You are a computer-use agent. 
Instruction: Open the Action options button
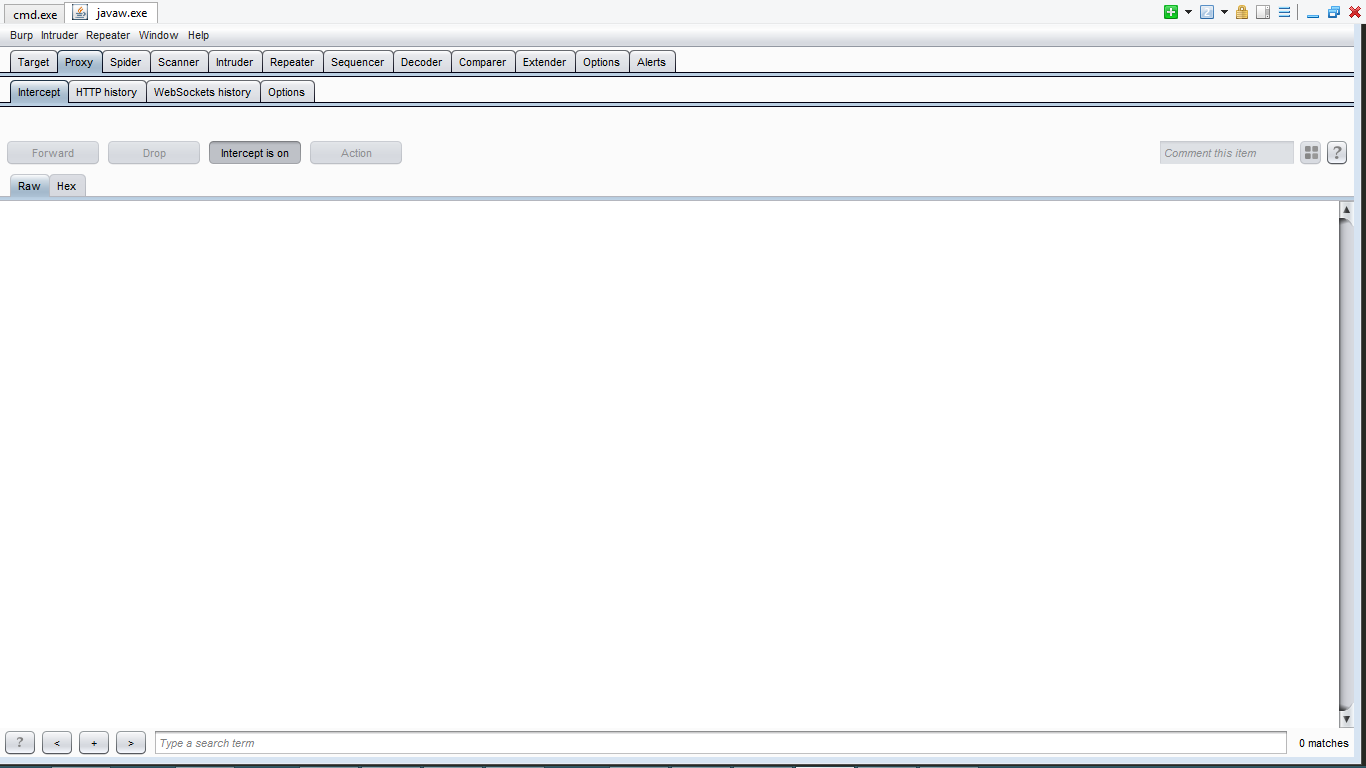pyautogui.click(x=356, y=153)
